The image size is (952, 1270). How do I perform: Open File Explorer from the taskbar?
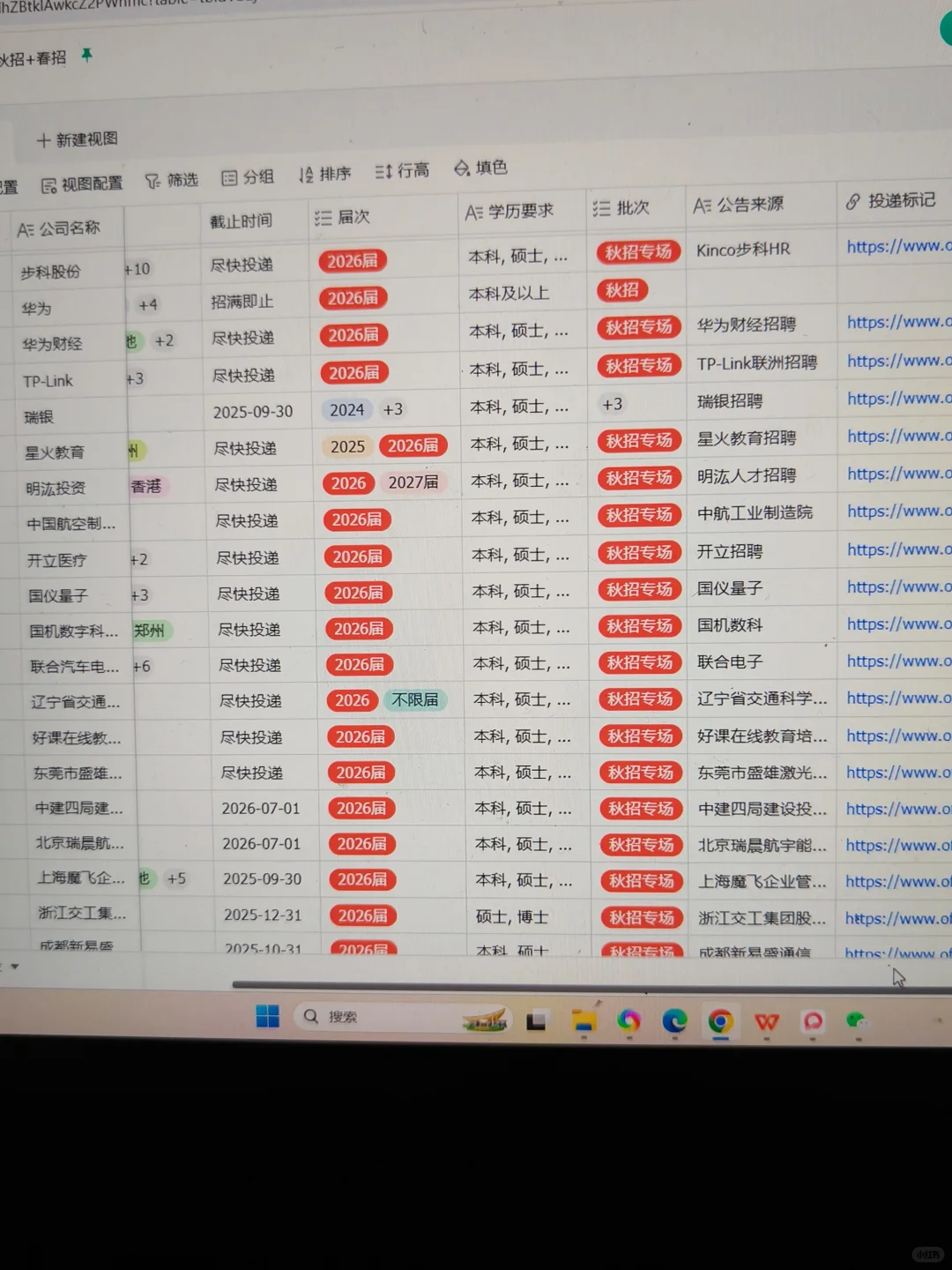pos(584,1021)
